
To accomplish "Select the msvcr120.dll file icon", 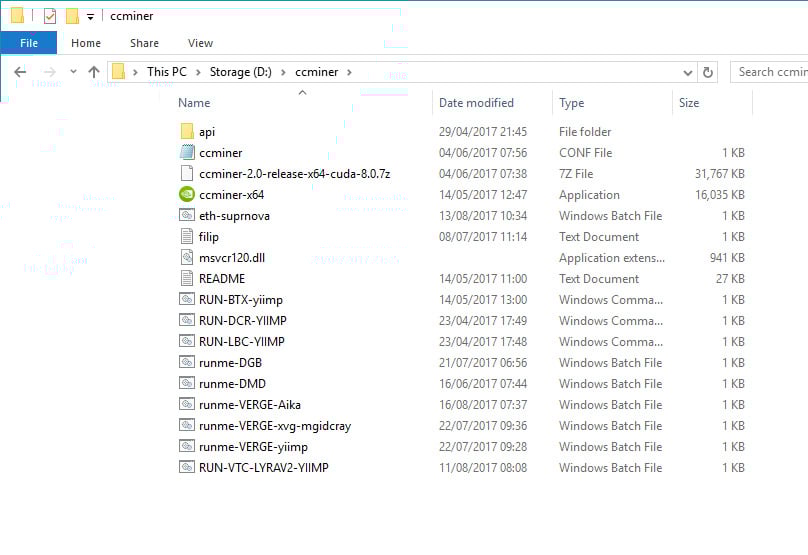I will (187, 258).
